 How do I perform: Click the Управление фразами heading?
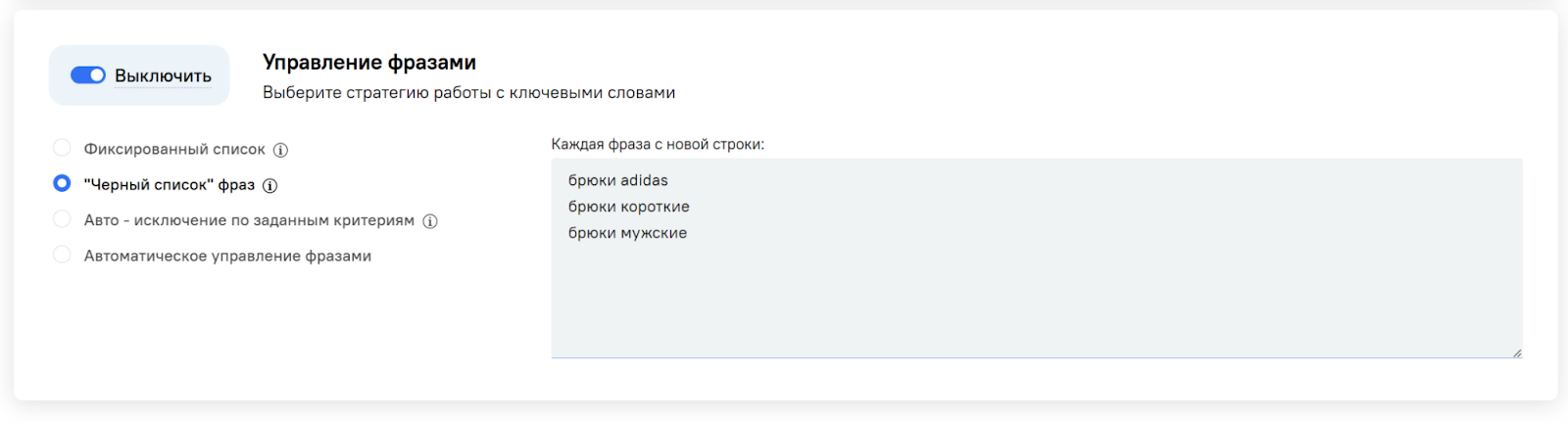[369, 63]
